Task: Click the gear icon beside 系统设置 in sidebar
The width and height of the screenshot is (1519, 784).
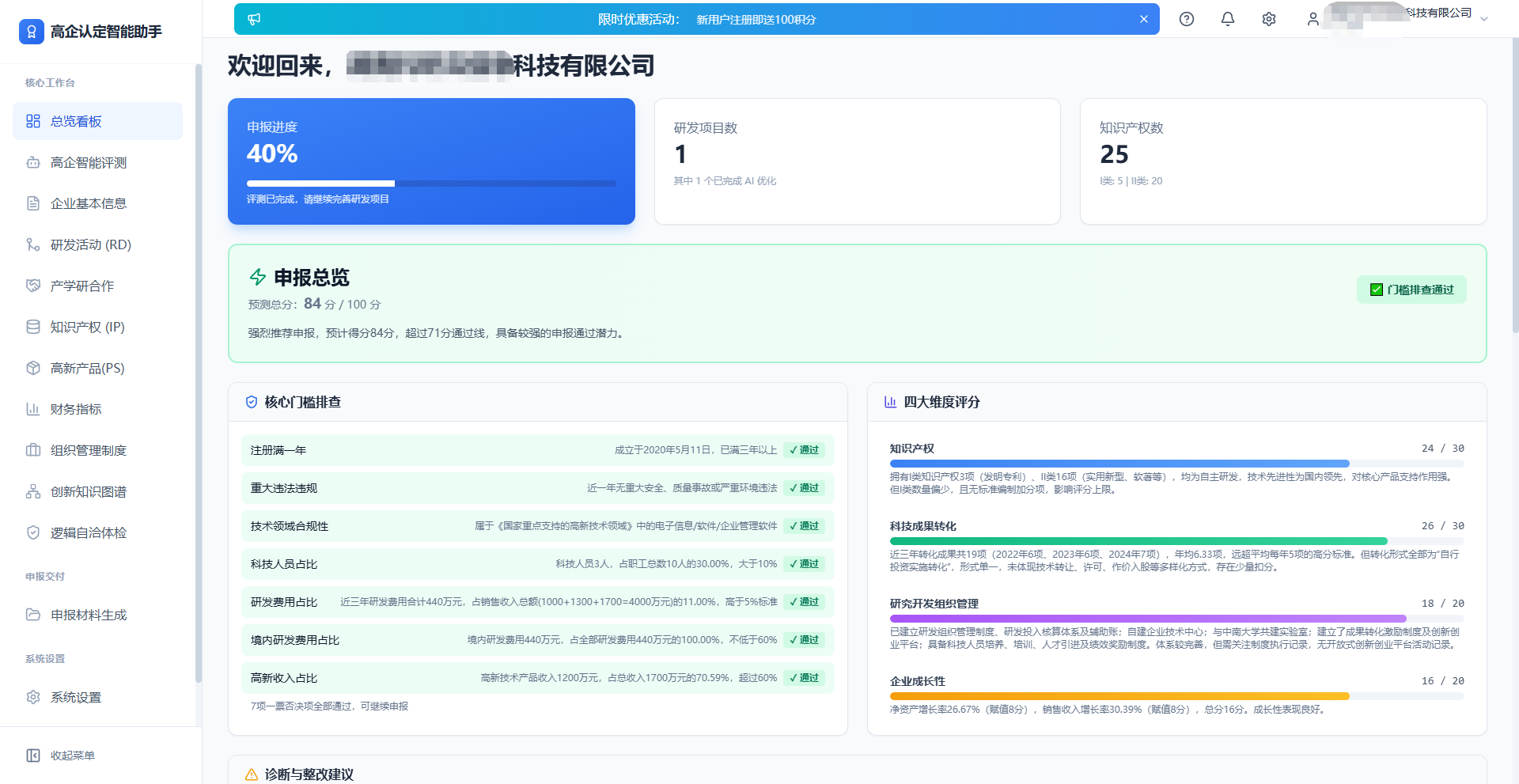Action: [33, 697]
